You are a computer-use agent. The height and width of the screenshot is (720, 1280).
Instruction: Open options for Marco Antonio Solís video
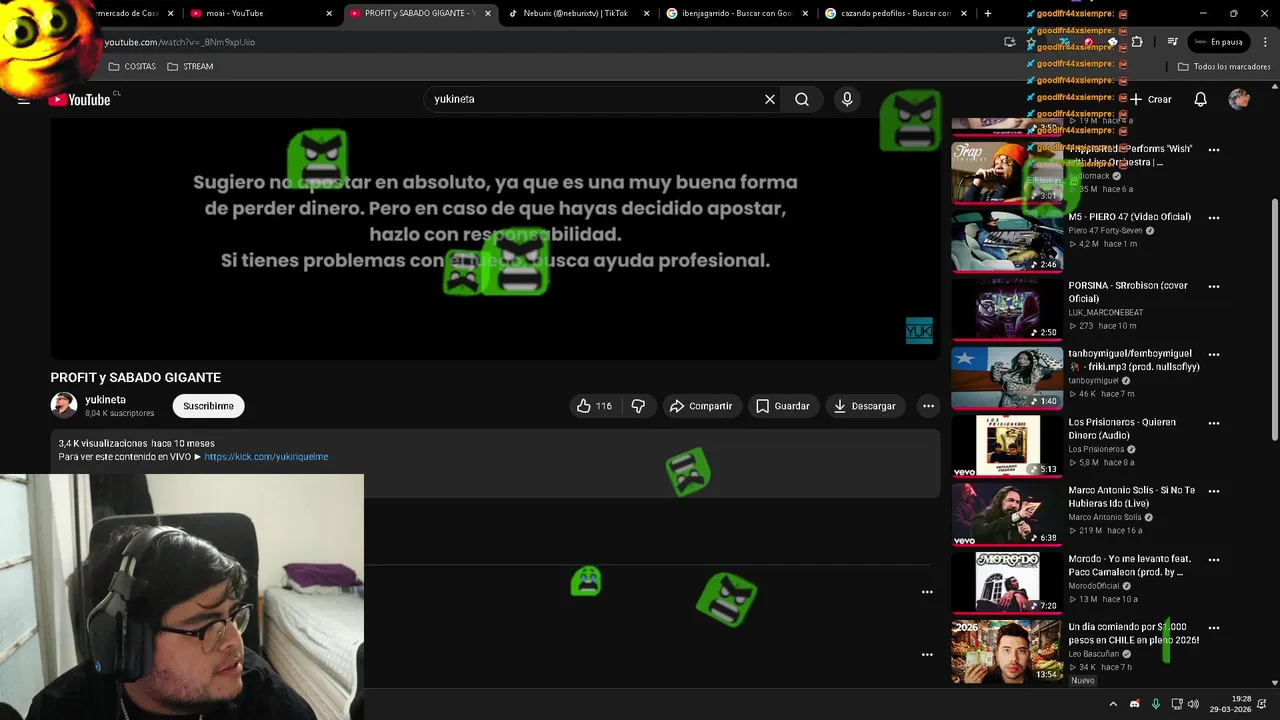[x=1214, y=491]
